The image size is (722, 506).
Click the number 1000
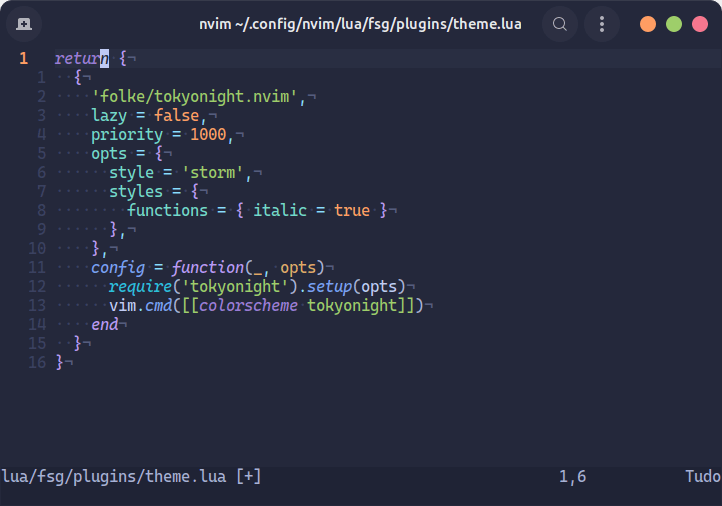click(x=208, y=134)
